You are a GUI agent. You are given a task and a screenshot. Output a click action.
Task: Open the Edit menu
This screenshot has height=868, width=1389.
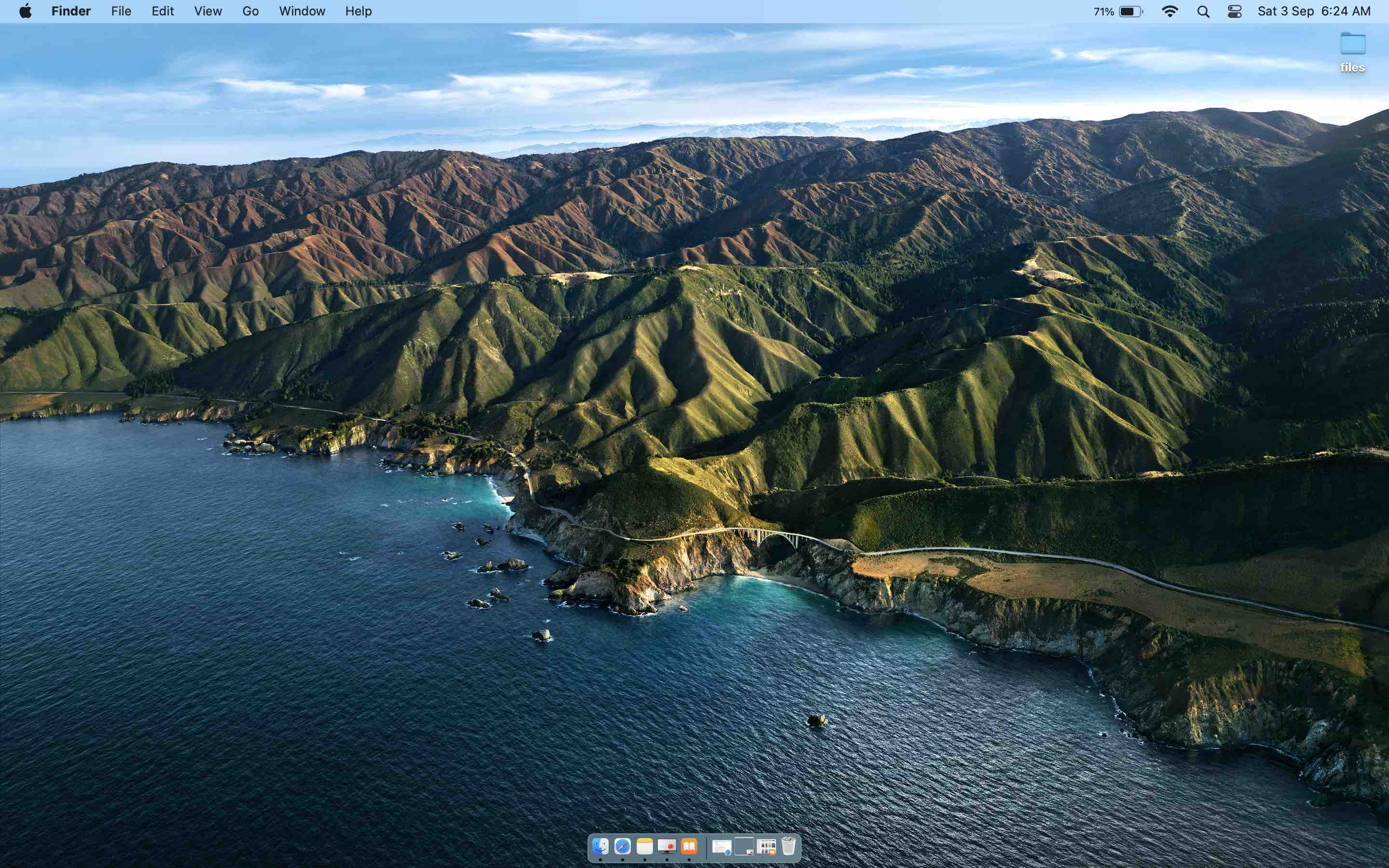coord(163,12)
